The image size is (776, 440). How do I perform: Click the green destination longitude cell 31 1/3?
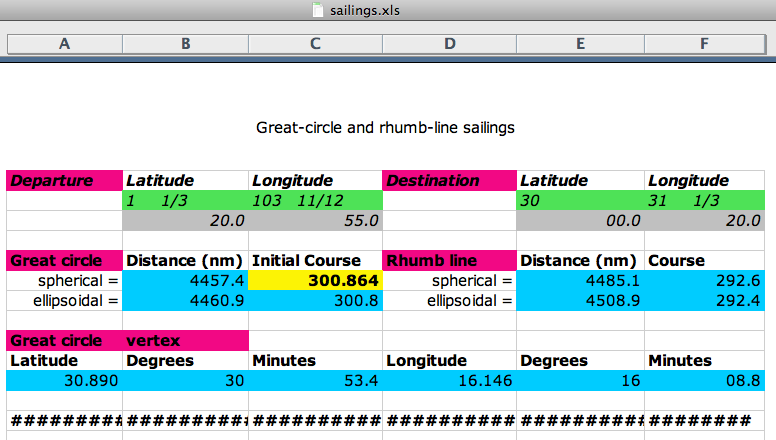(704, 200)
